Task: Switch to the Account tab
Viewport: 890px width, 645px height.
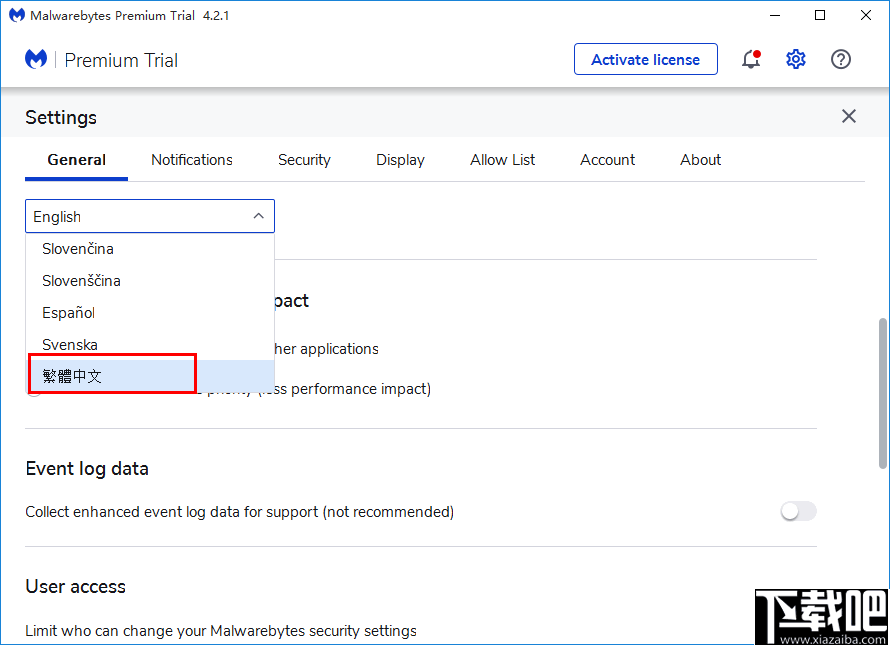Action: coord(607,160)
